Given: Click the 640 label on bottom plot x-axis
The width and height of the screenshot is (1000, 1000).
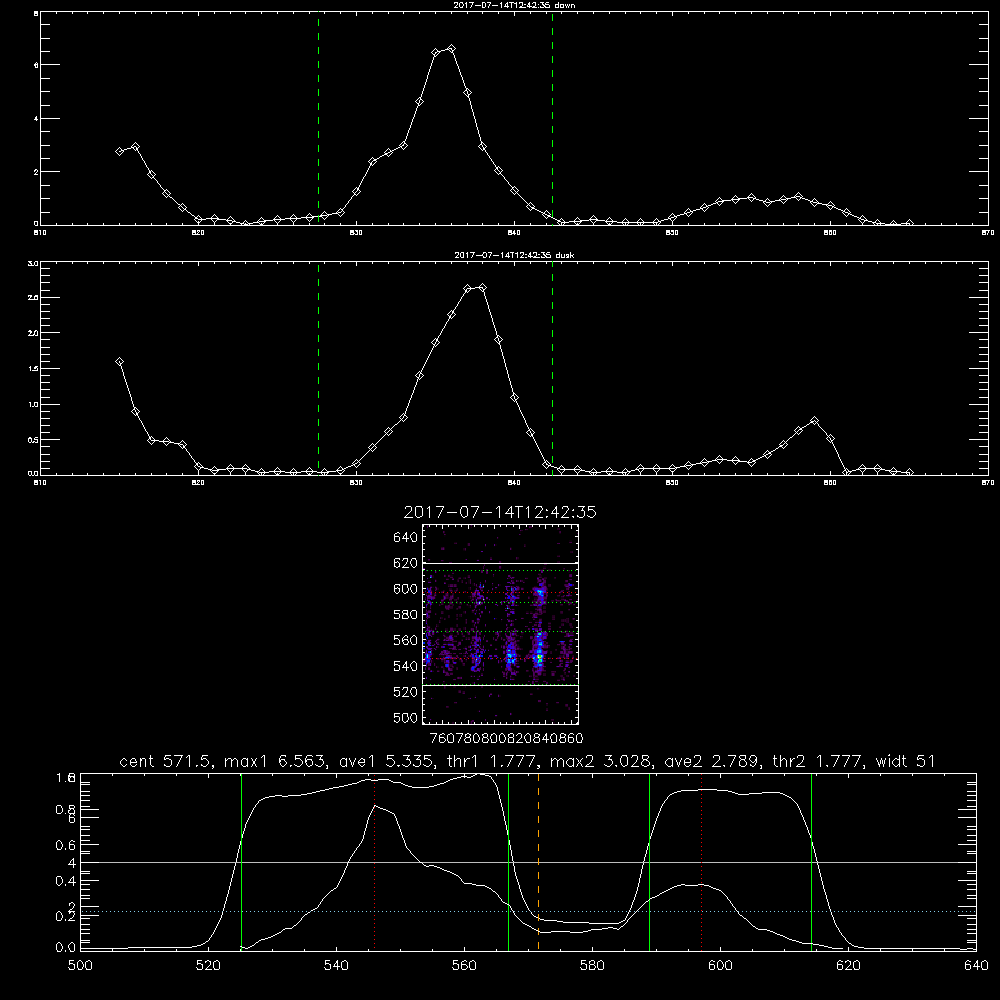Looking at the screenshot, I should click(976, 966).
